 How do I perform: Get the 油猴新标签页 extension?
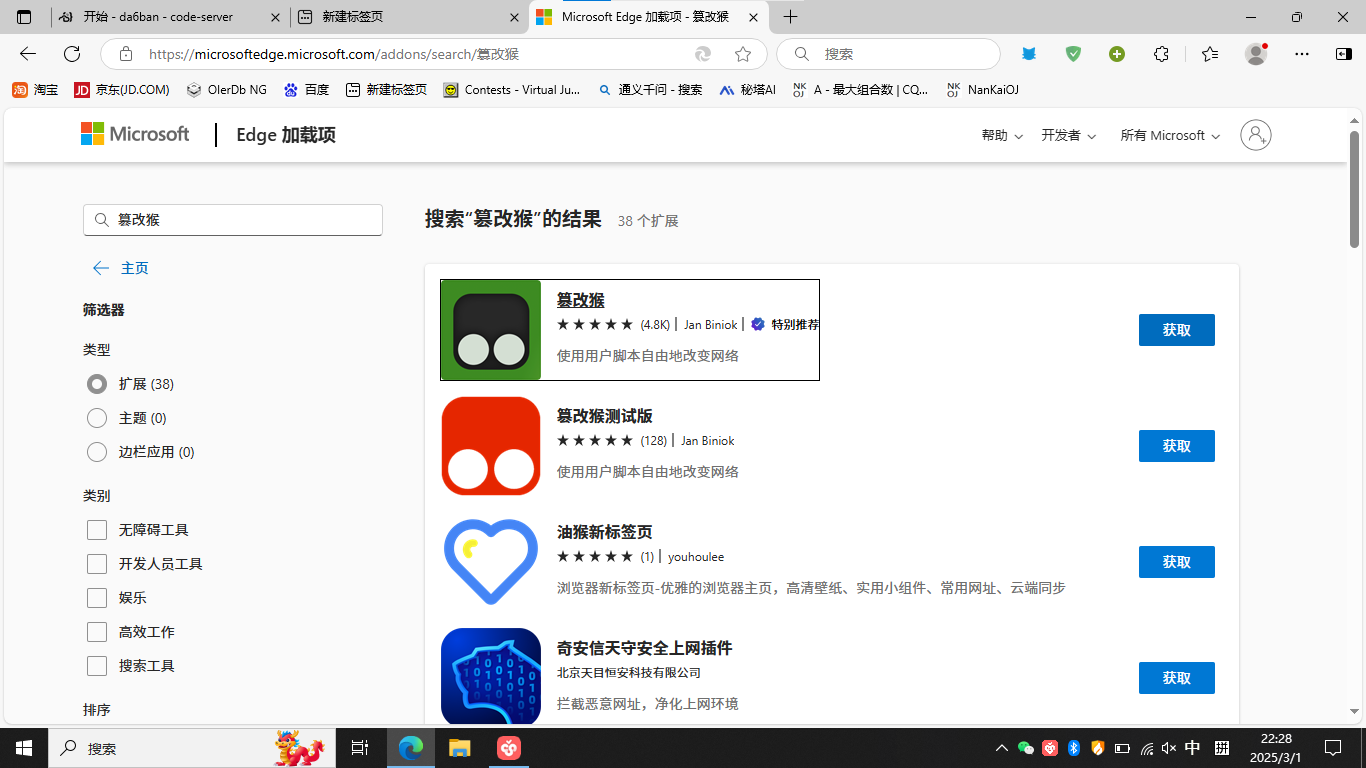(x=1177, y=562)
